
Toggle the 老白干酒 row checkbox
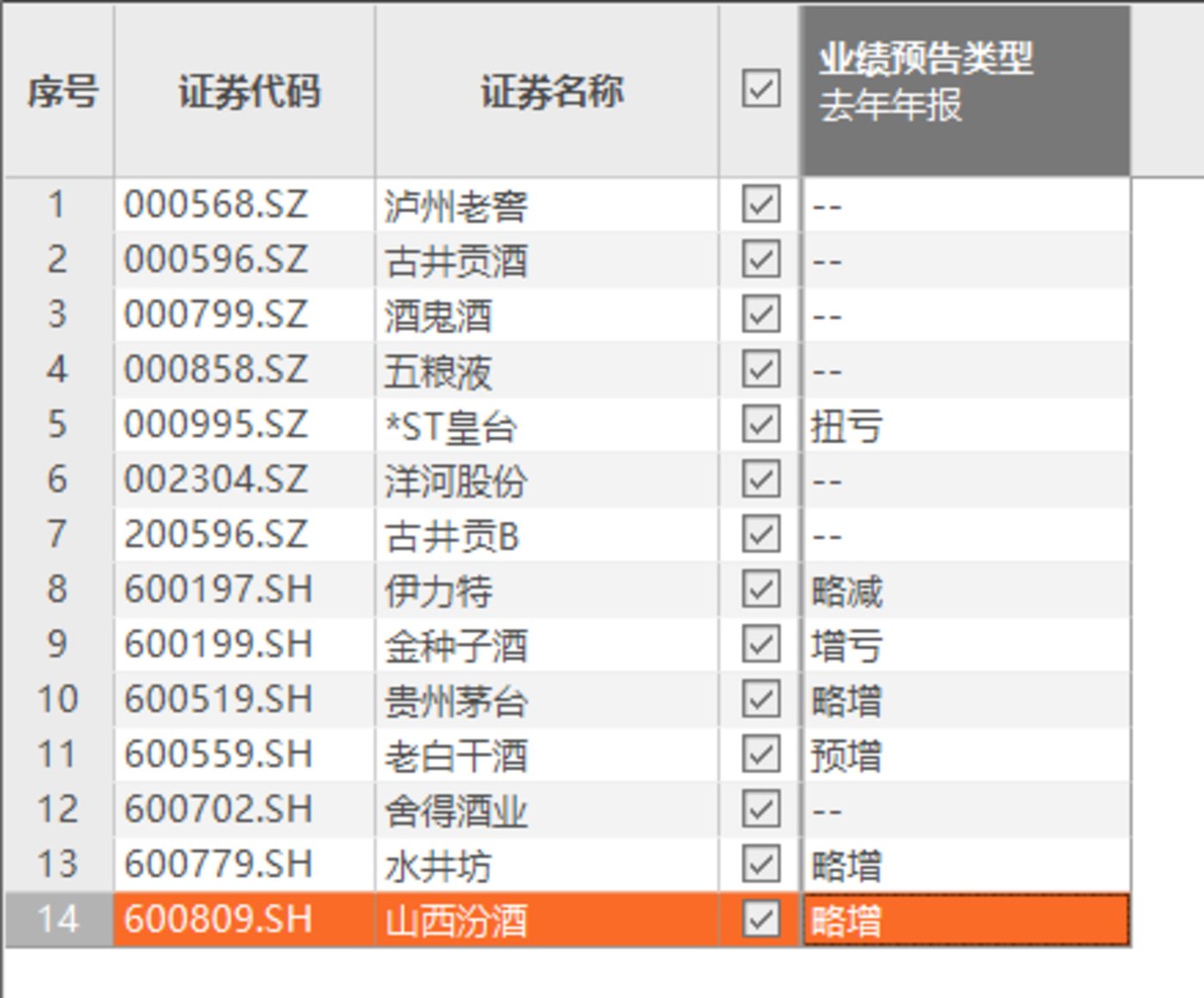click(x=761, y=755)
